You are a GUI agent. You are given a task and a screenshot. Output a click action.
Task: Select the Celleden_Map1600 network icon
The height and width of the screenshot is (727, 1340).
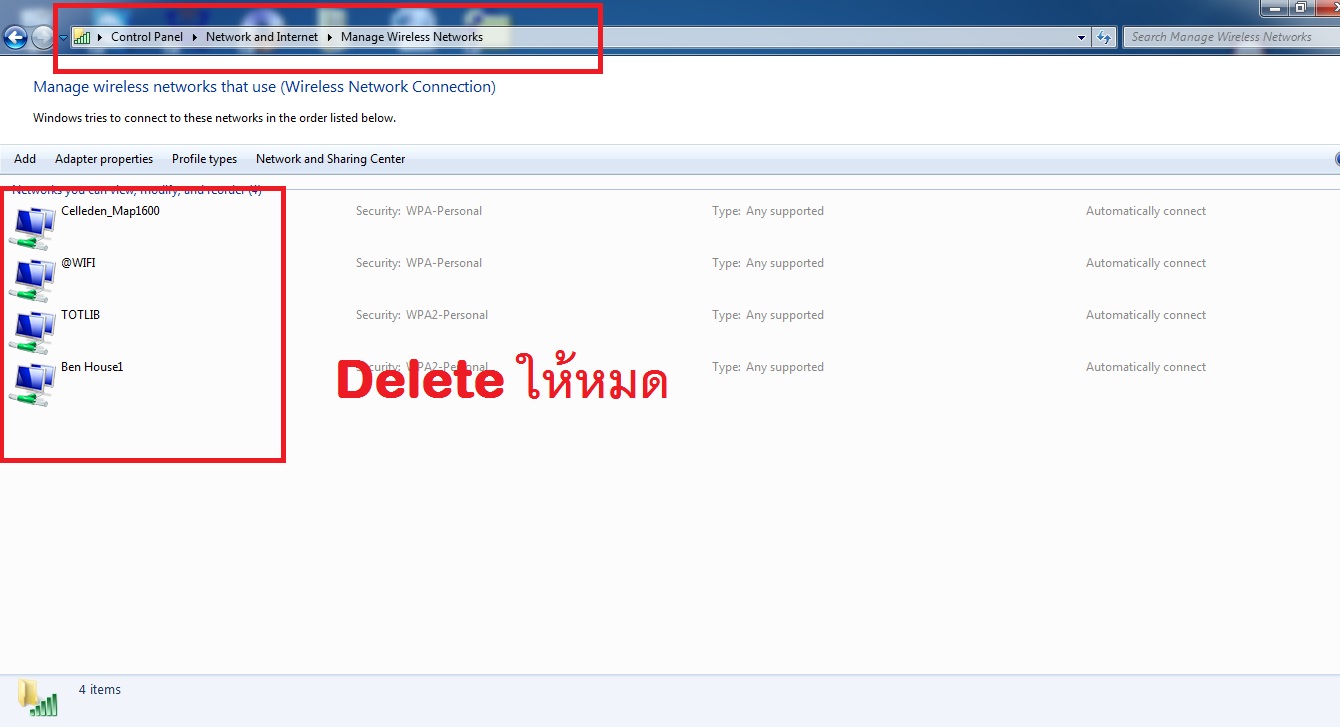pyautogui.click(x=32, y=228)
